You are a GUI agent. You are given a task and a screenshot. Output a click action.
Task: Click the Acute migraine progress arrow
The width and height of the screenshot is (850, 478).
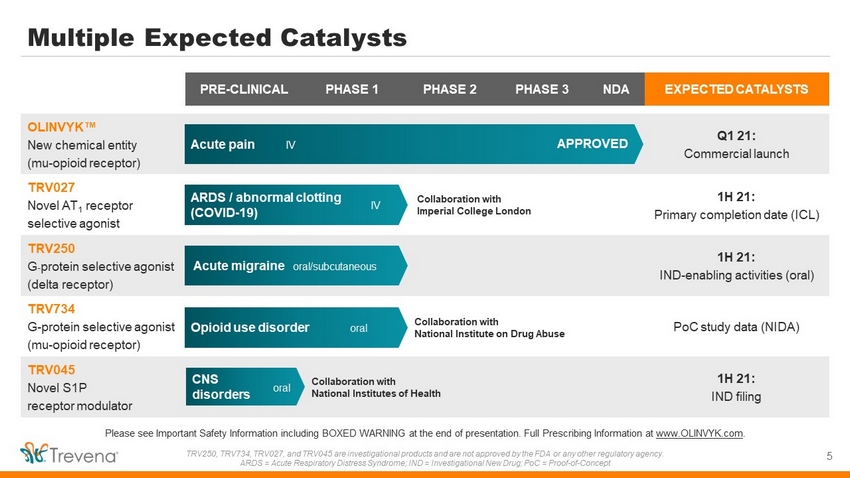(295, 266)
